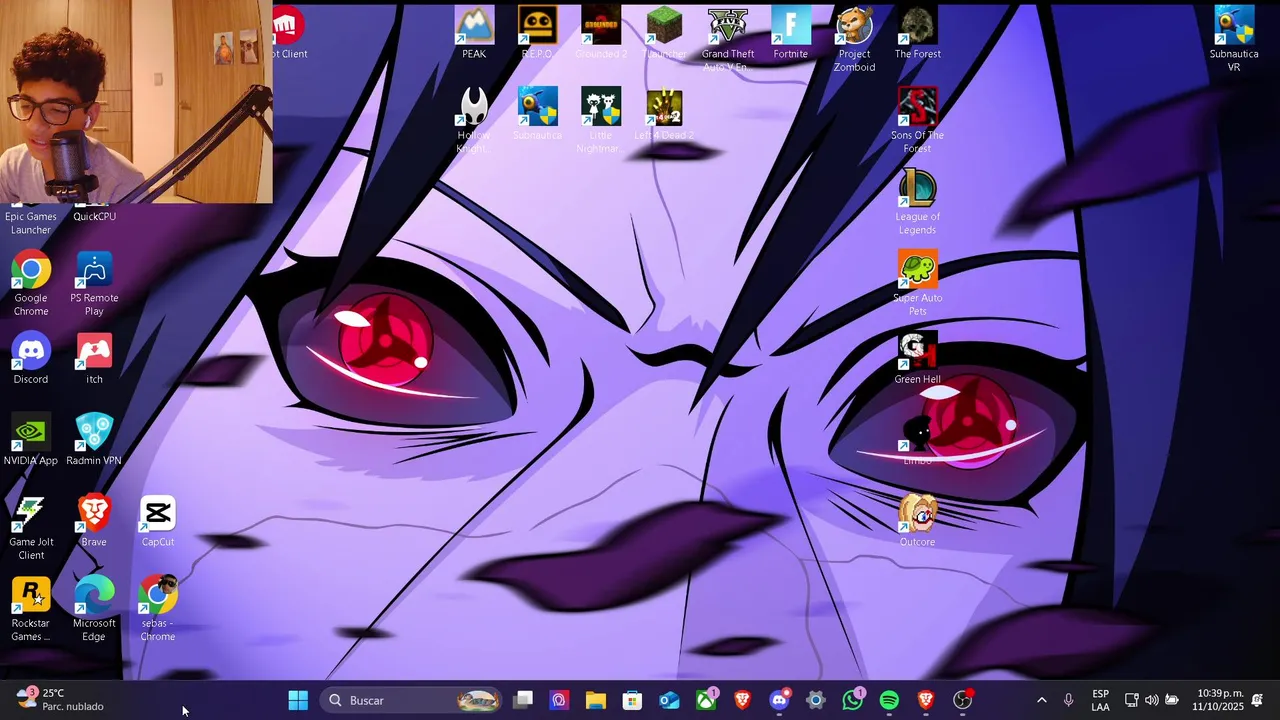The width and height of the screenshot is (1280, 720).
Task: Open the 25°C weather widget
Action: tap(60, 699)
